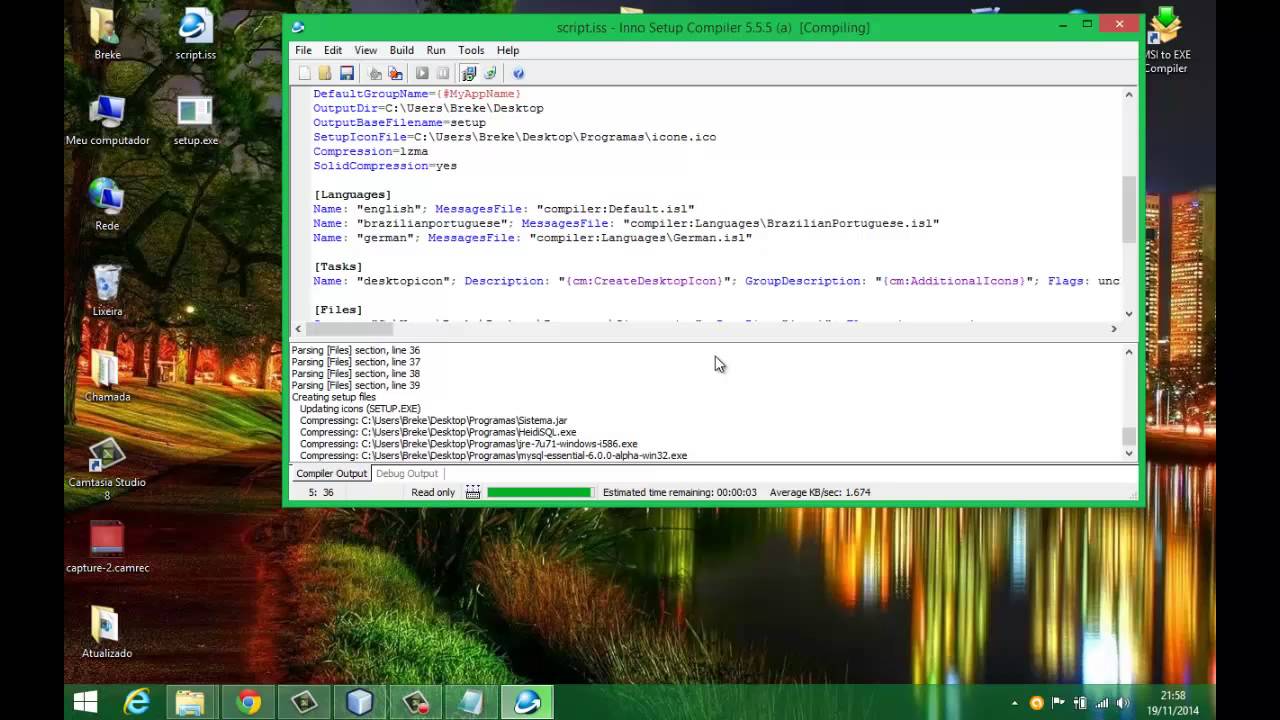
Task: Click the HeidiSQL.exe compressing output line
Action: click(x=438, y=432)
